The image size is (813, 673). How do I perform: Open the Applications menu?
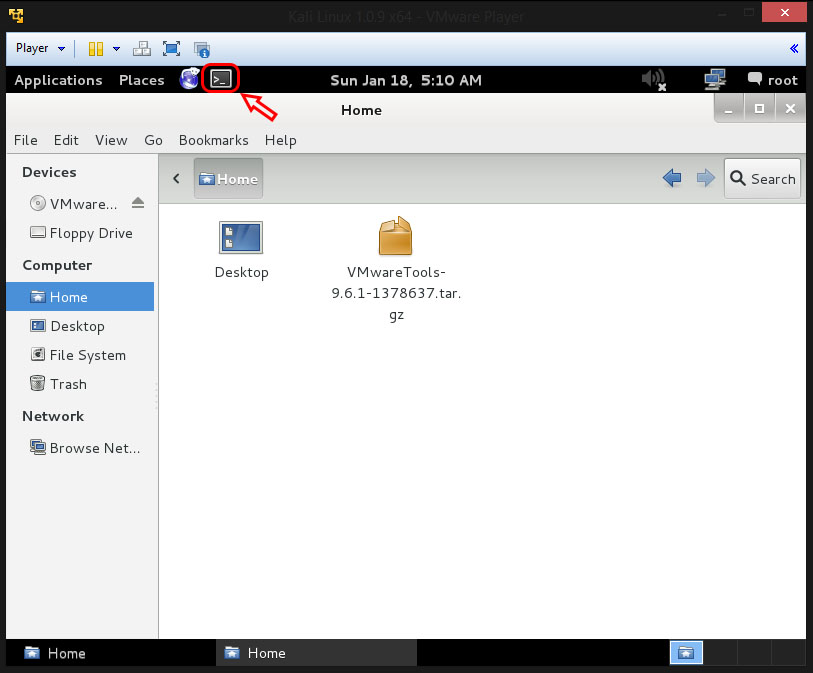coord(58,80)
